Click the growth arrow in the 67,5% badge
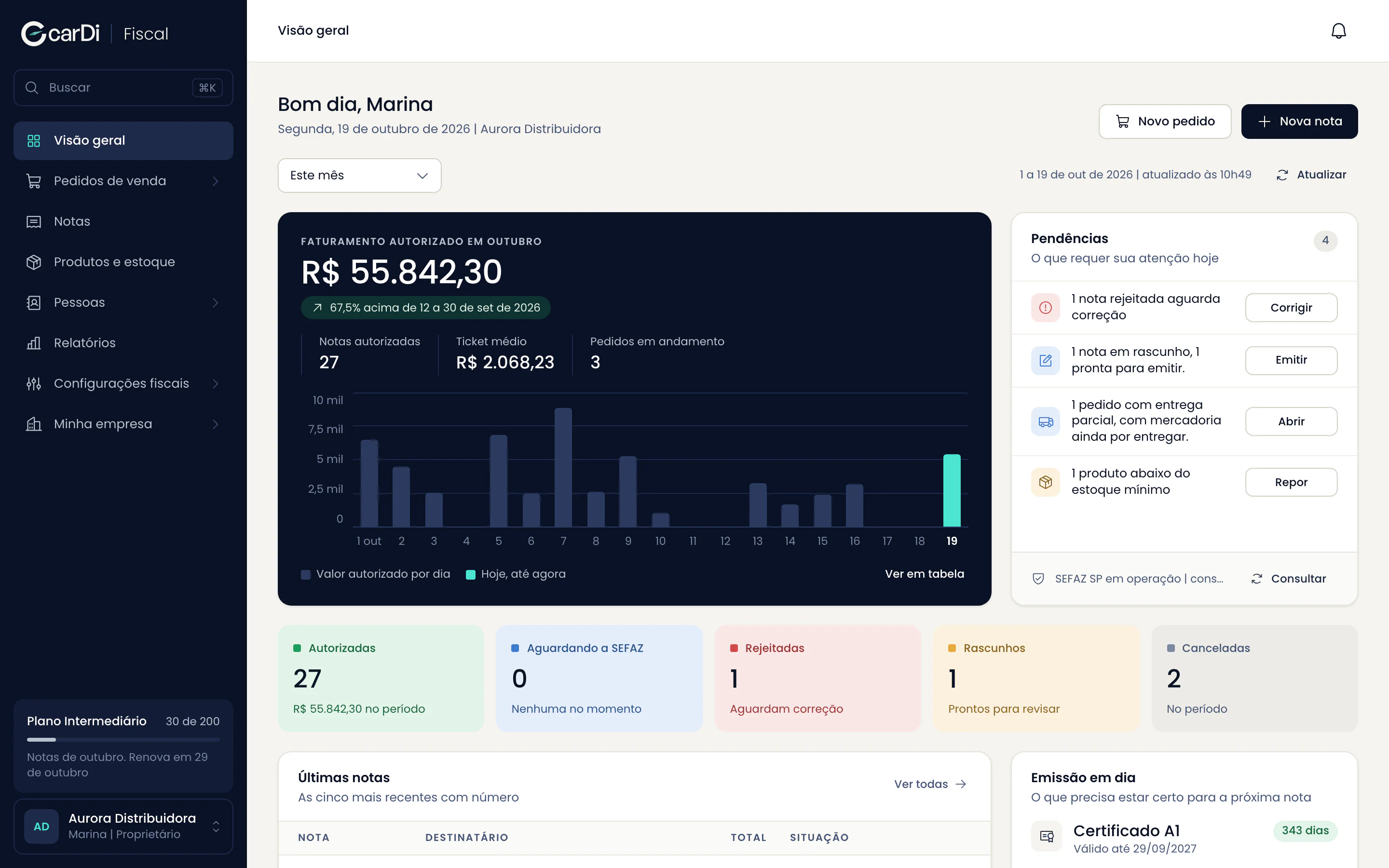1389x868 pixels. click(317, 308)
